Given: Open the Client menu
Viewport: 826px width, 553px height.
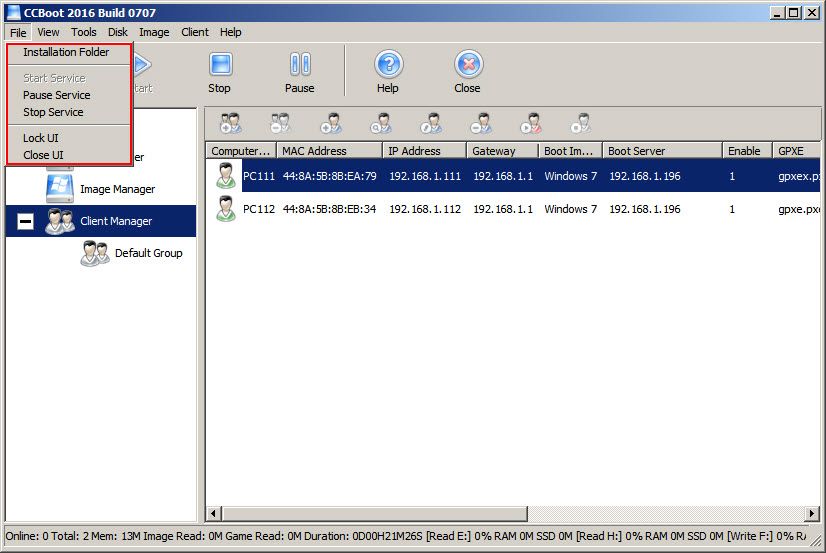Looking at the screenshot, I should 195,32.
